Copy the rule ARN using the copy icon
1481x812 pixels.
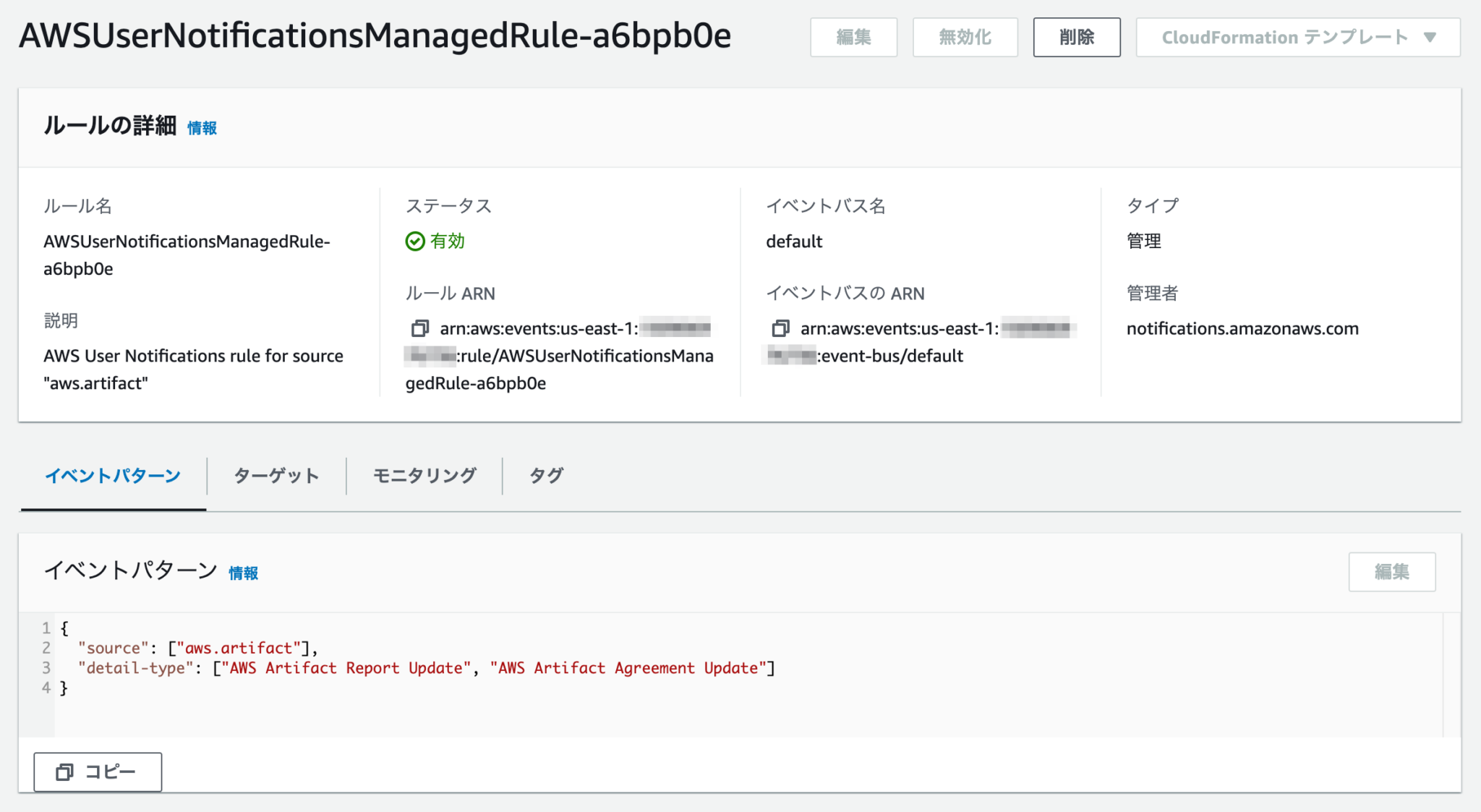(419, 328)
